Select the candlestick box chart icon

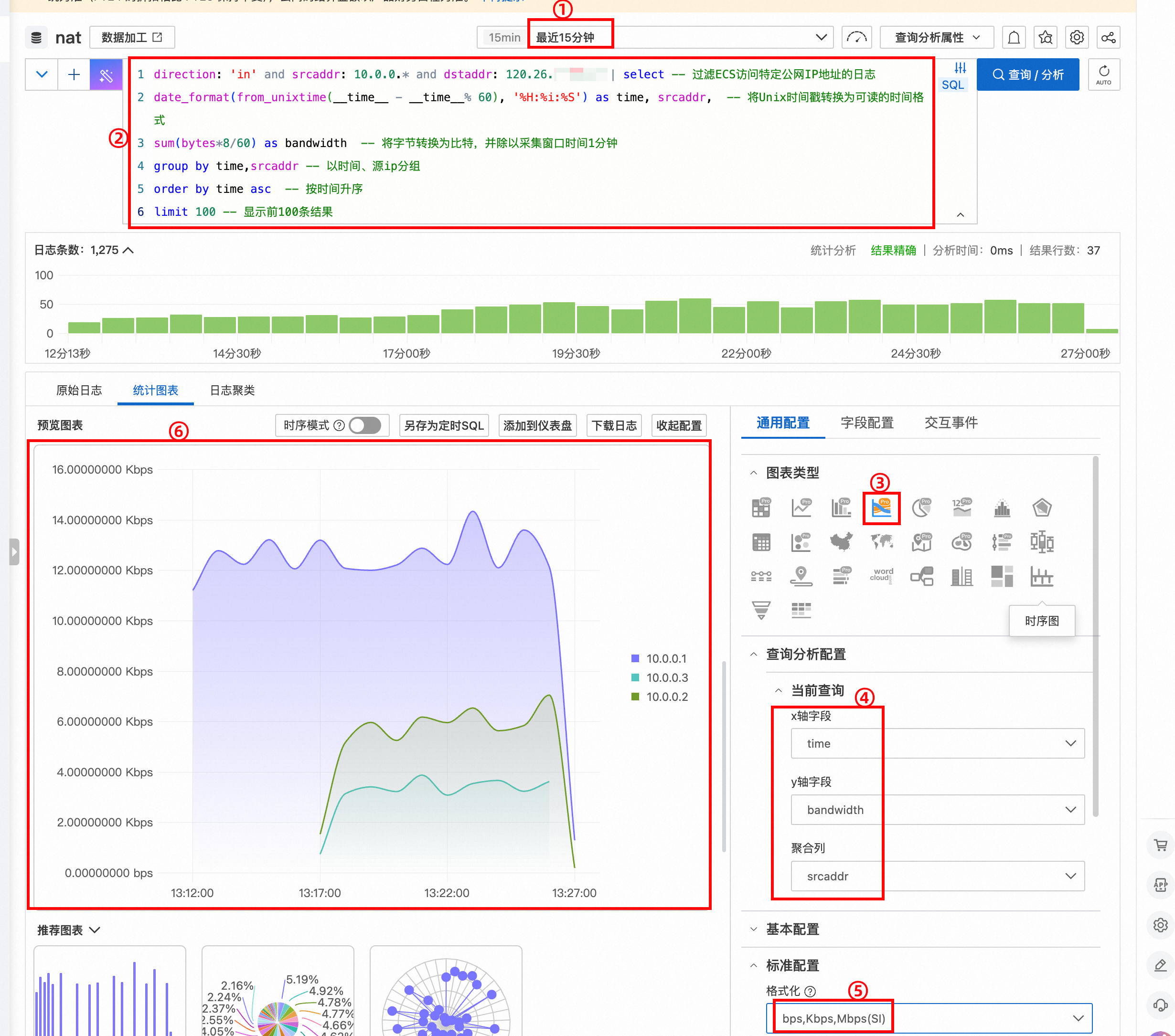(x=1042, y=542)
